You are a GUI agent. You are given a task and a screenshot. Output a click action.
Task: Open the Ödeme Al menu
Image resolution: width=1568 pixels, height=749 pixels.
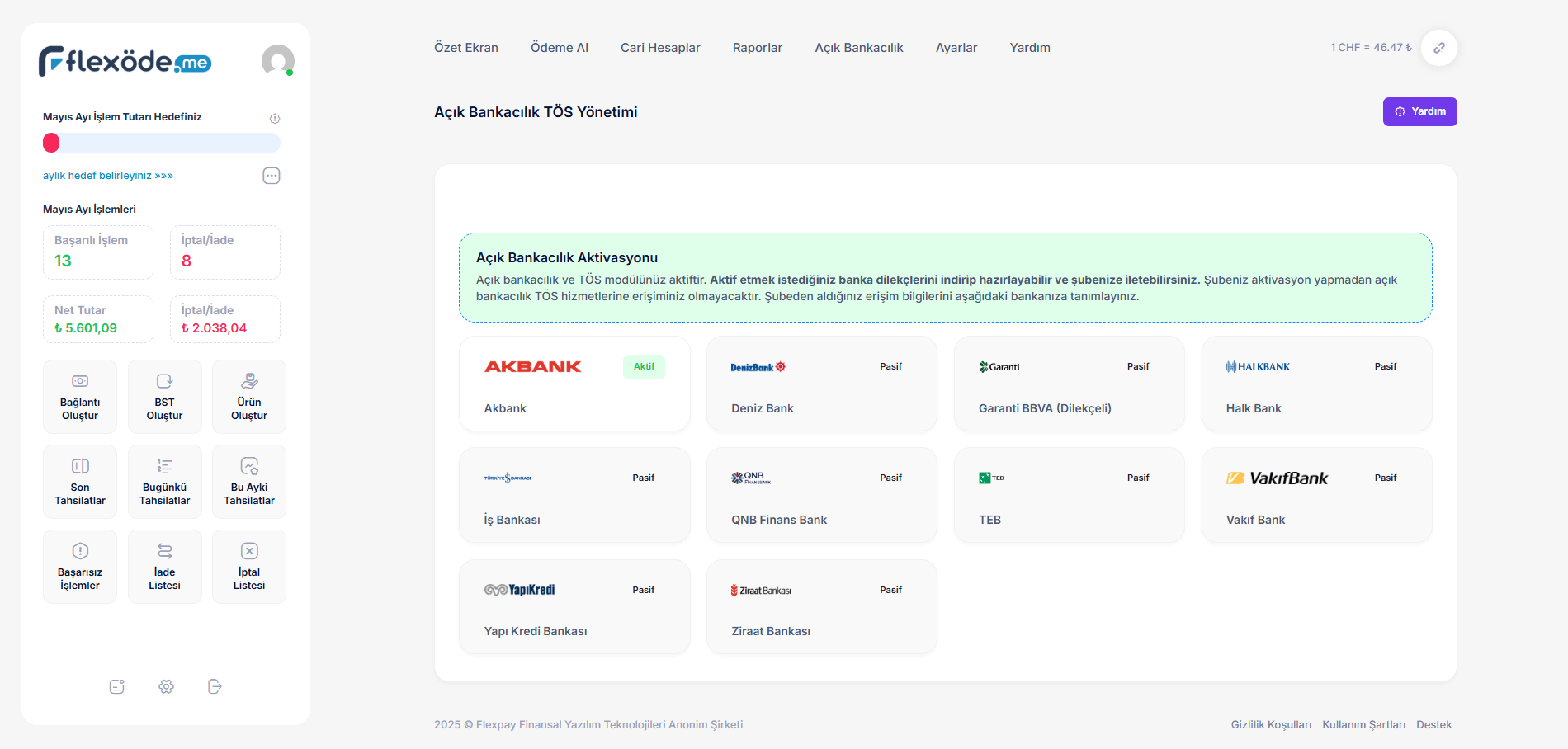pos(560,48)
